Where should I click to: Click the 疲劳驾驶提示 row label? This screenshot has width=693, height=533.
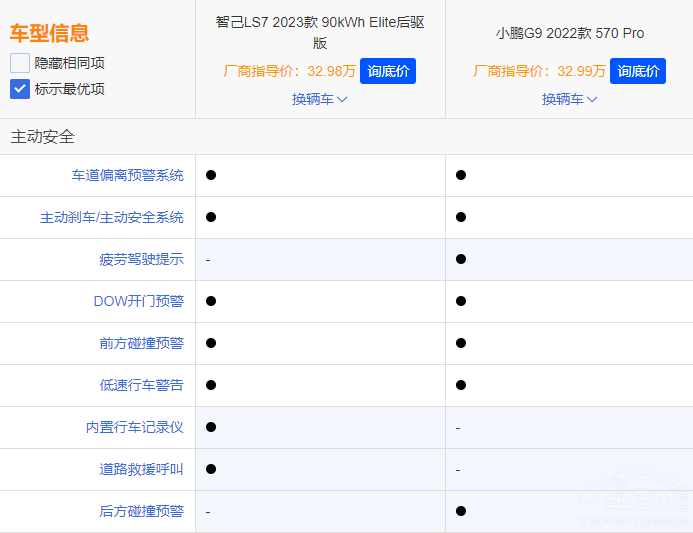pos(141,259)
